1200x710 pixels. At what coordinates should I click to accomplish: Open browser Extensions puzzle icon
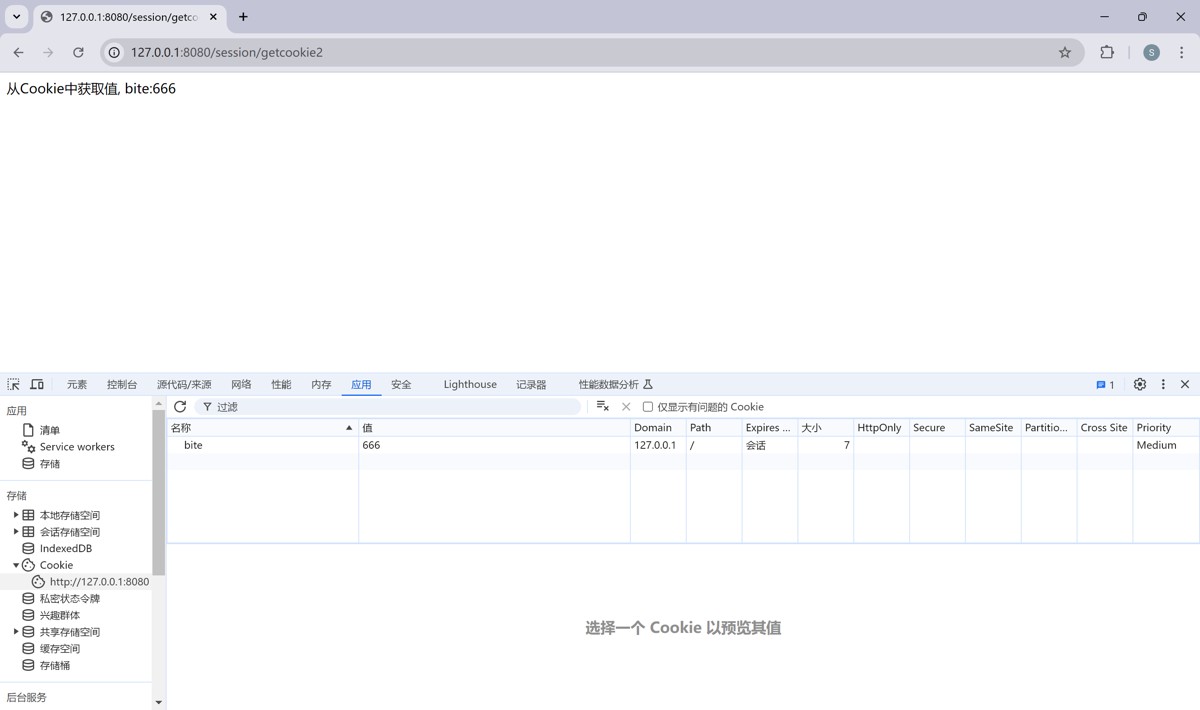pos(1107,52)
